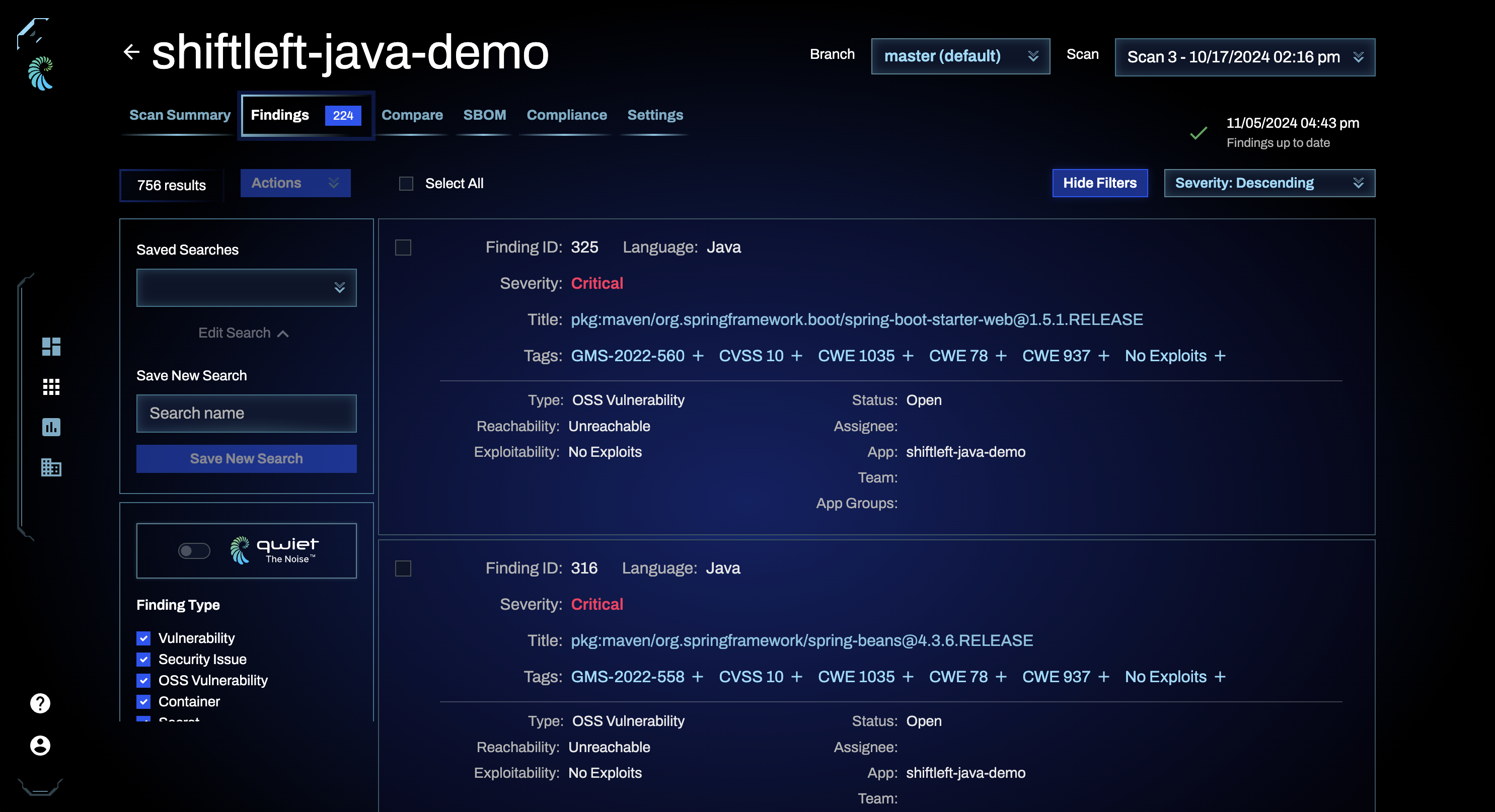Switch to the SBOM tab

point(485,115)
